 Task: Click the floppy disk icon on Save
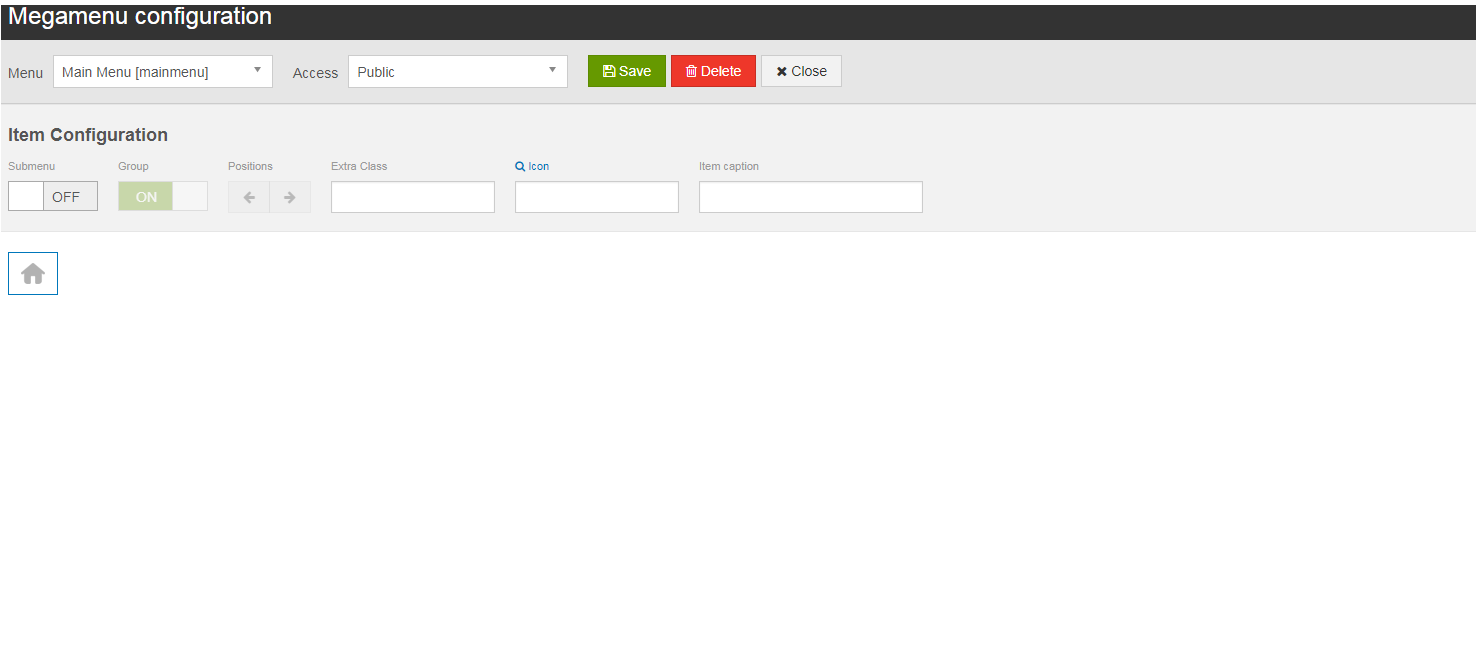pos(610,70)
